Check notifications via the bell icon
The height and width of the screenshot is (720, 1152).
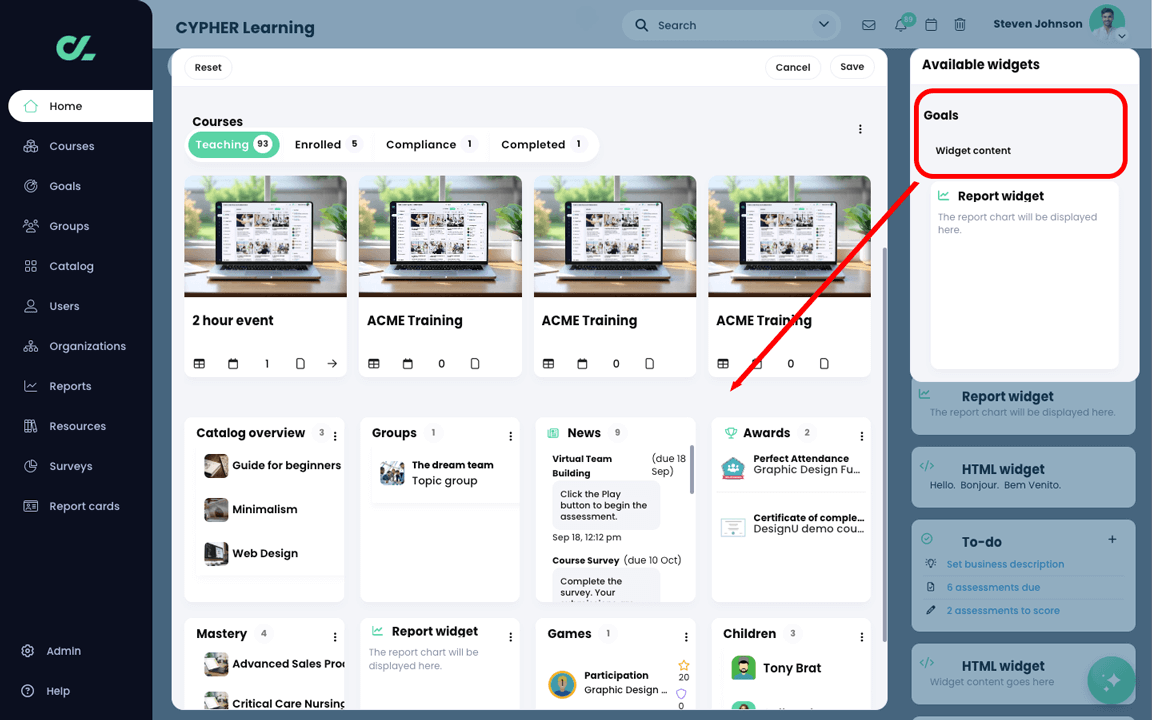coord(900,25)
